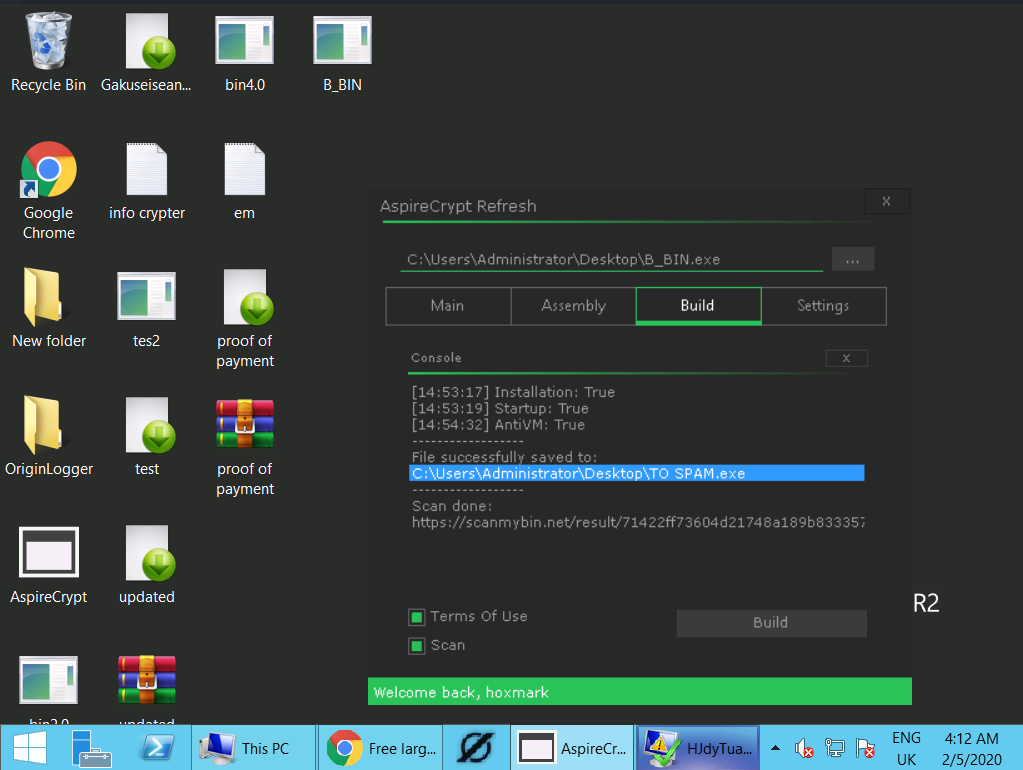Screen dimensions: 1023x770
Task: Open the taskbar clock showing 4:12 AM
Action: 971,748
